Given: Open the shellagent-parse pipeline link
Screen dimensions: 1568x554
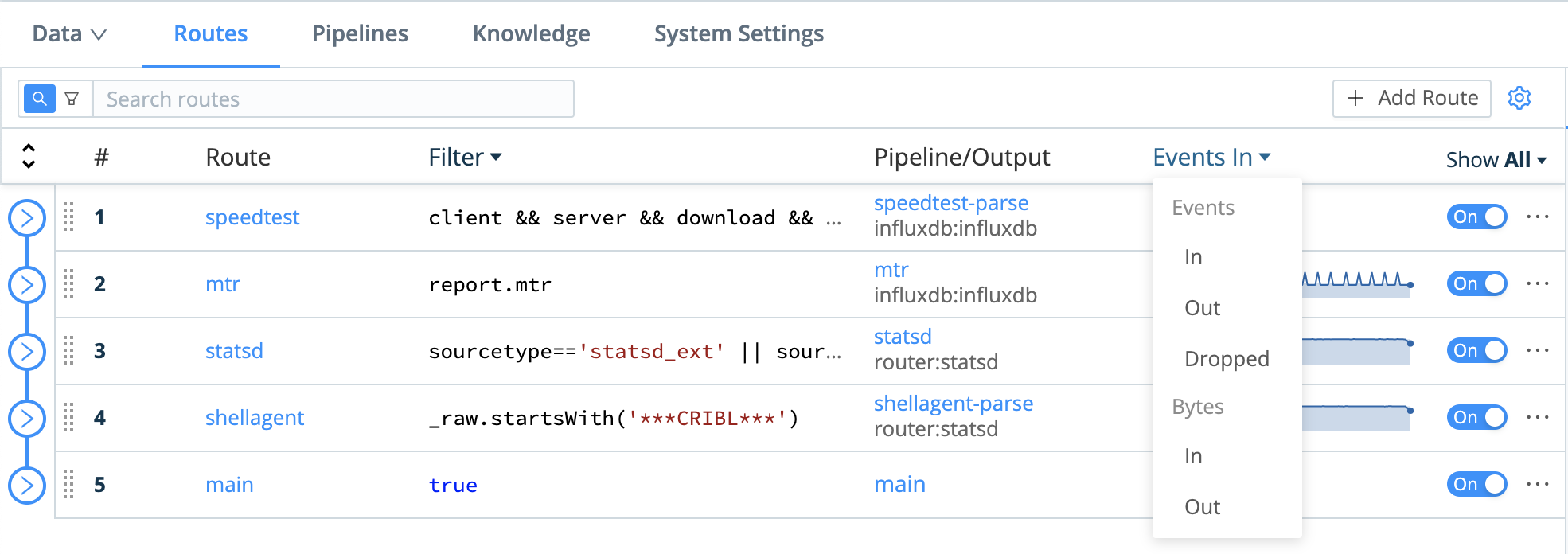Looking at the screenshot, I should [x=953, y=404].
